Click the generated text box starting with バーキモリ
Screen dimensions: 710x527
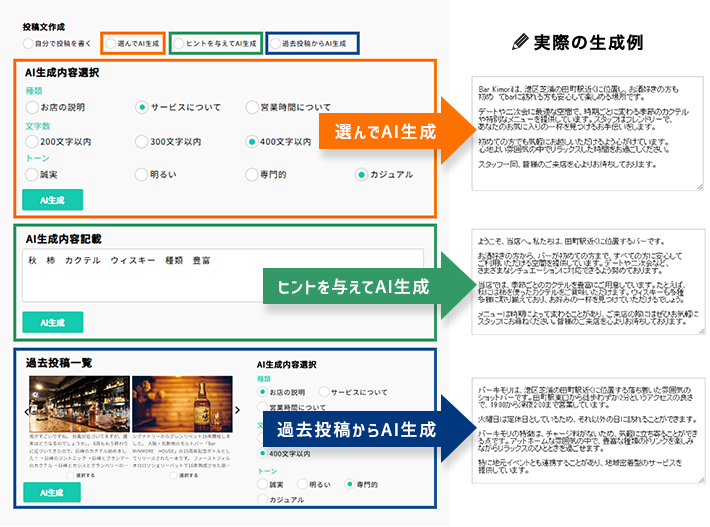click(x=588, y=431)
